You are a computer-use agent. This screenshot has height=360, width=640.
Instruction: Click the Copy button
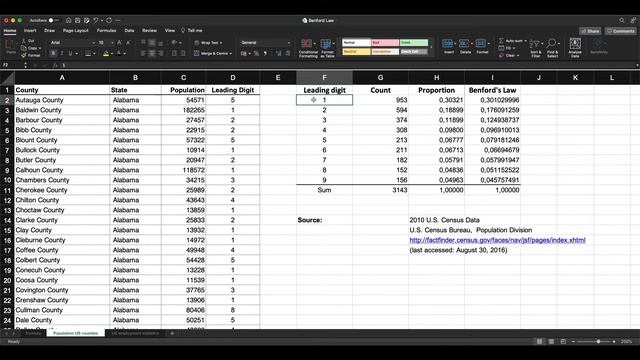tap(30, 48)
